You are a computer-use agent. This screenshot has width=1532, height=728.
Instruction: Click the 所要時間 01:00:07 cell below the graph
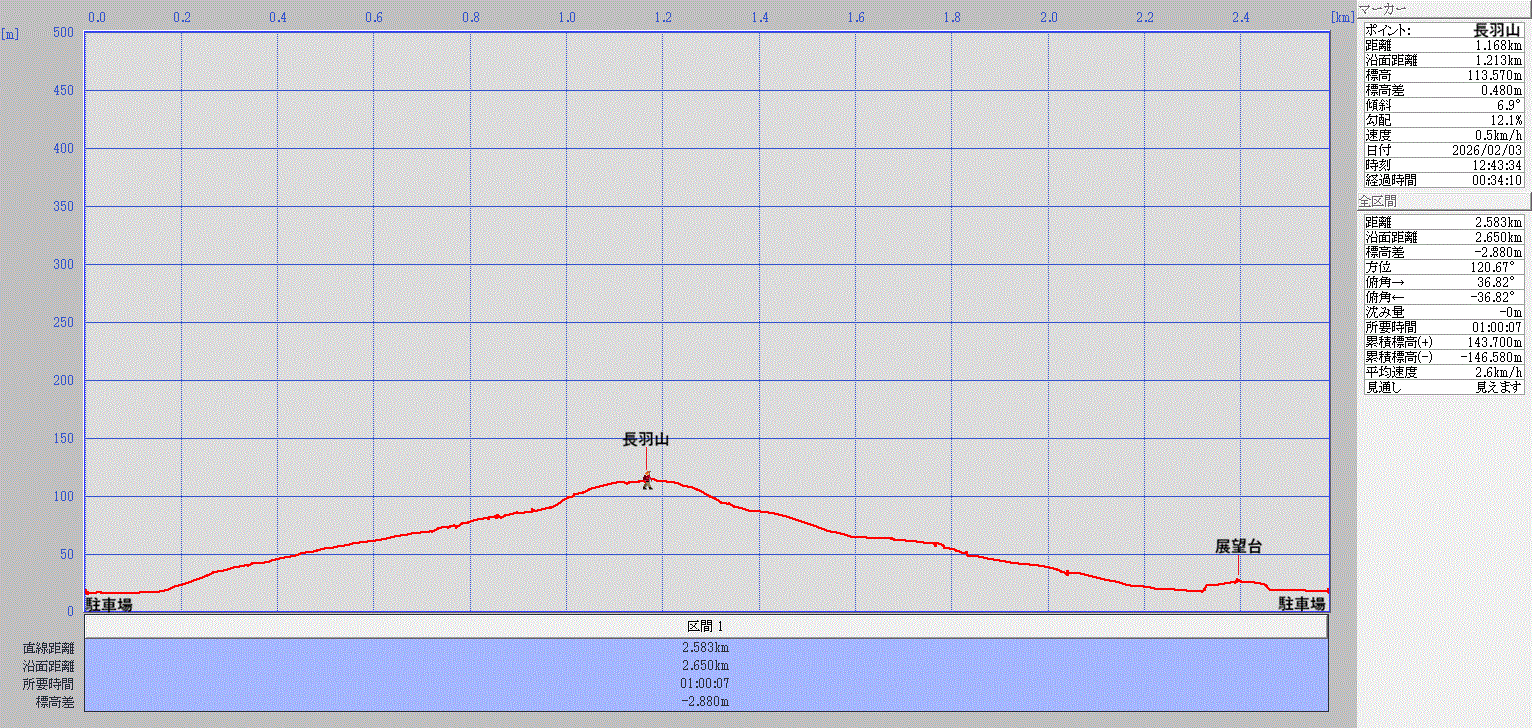(x=706, y=683)
